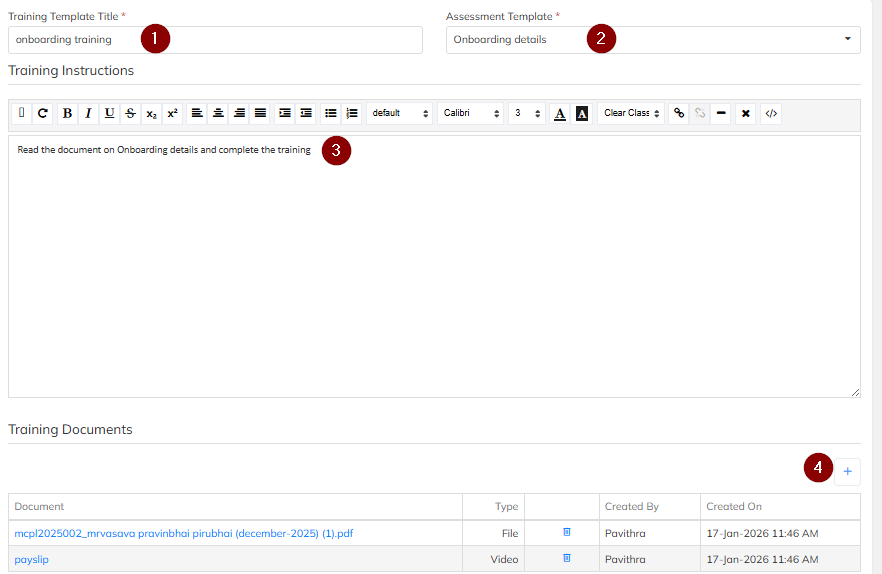Align text left
The height and width of the screenshot is (574, 882).
[197, 113]
